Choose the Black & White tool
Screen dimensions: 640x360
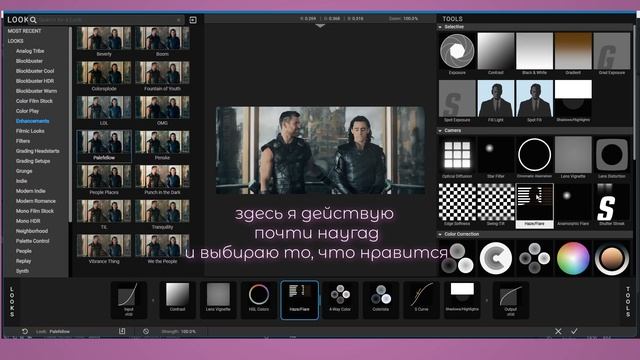click(534, 54)
